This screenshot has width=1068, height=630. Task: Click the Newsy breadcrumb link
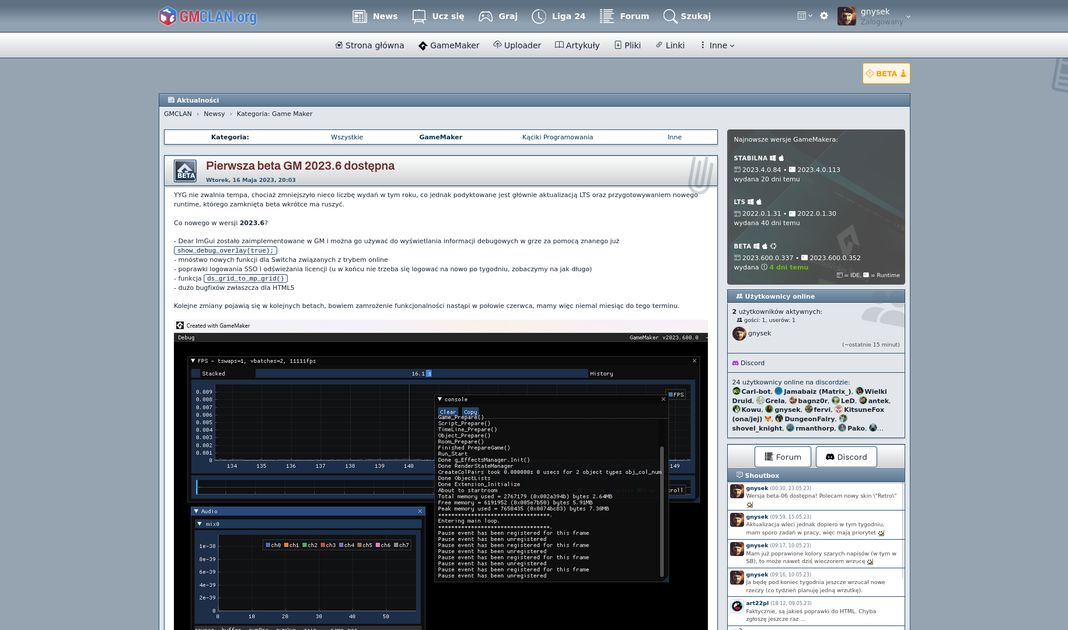coord(214,114)
